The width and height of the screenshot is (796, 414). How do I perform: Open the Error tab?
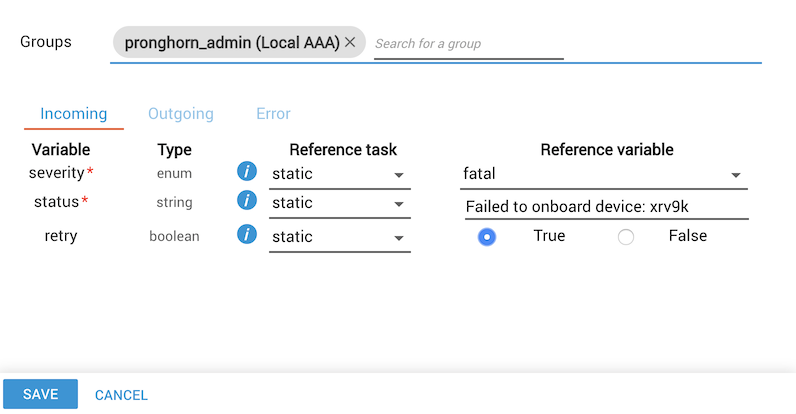click(273, 114)
